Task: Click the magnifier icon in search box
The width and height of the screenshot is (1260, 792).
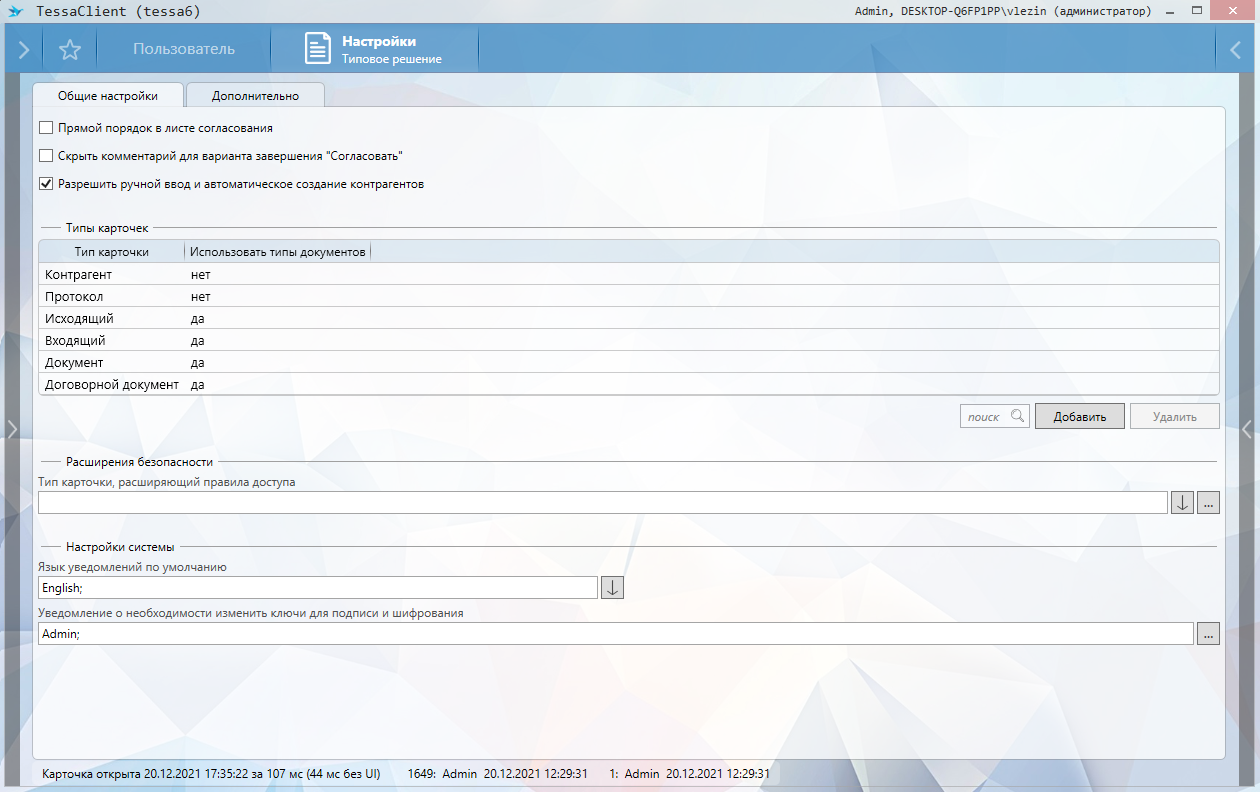Action: point(1018,416)
